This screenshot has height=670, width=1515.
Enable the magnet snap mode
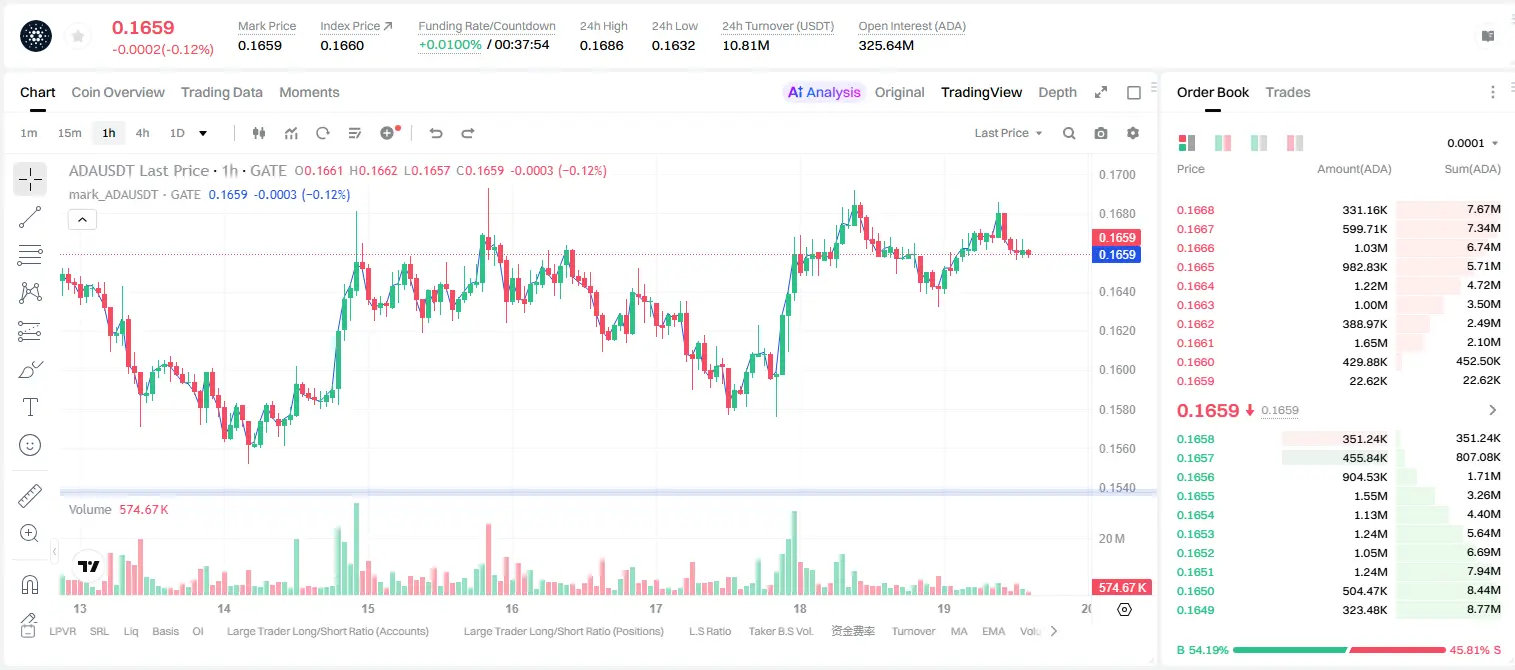(x=30, y=584)
